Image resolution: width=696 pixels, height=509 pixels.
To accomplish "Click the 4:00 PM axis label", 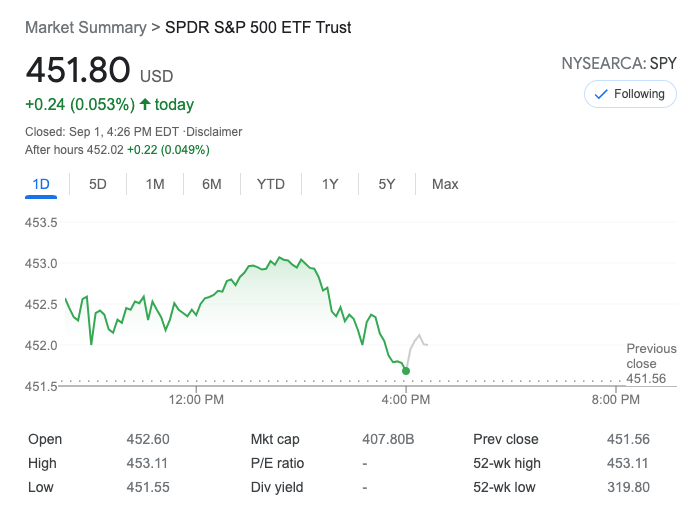I will pyautogui.click(x=405, y=400).
